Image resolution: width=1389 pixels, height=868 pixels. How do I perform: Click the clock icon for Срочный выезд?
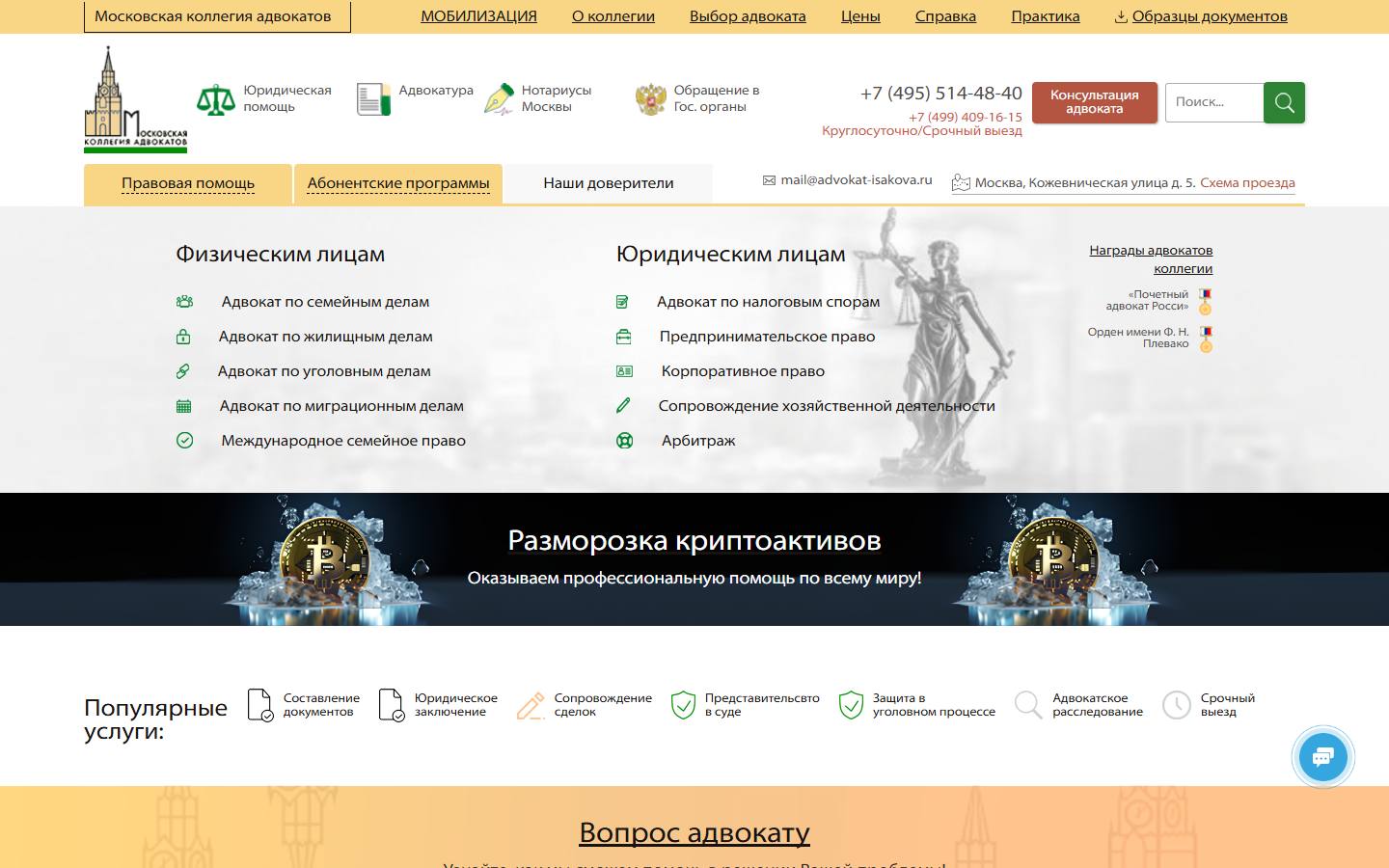[x=1177, y=705]
